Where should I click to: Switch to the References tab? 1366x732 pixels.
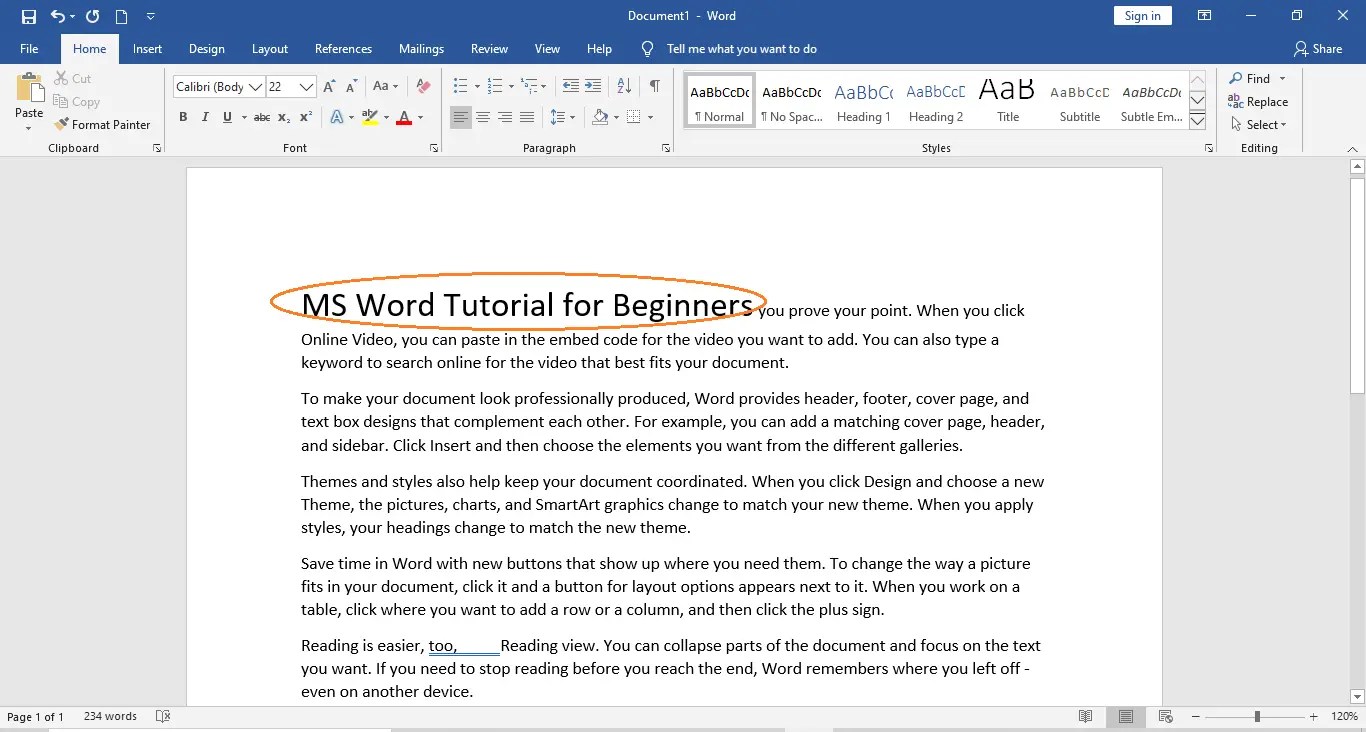pyautogui.click(x=343, y=49)
